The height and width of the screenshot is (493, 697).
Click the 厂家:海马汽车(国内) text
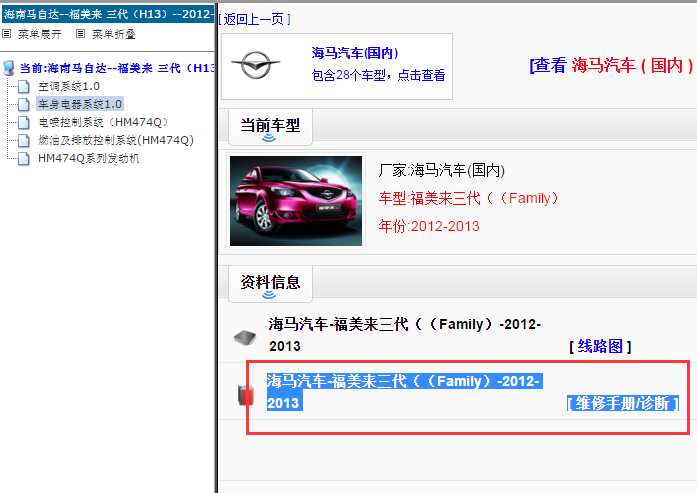pos(441,170)
